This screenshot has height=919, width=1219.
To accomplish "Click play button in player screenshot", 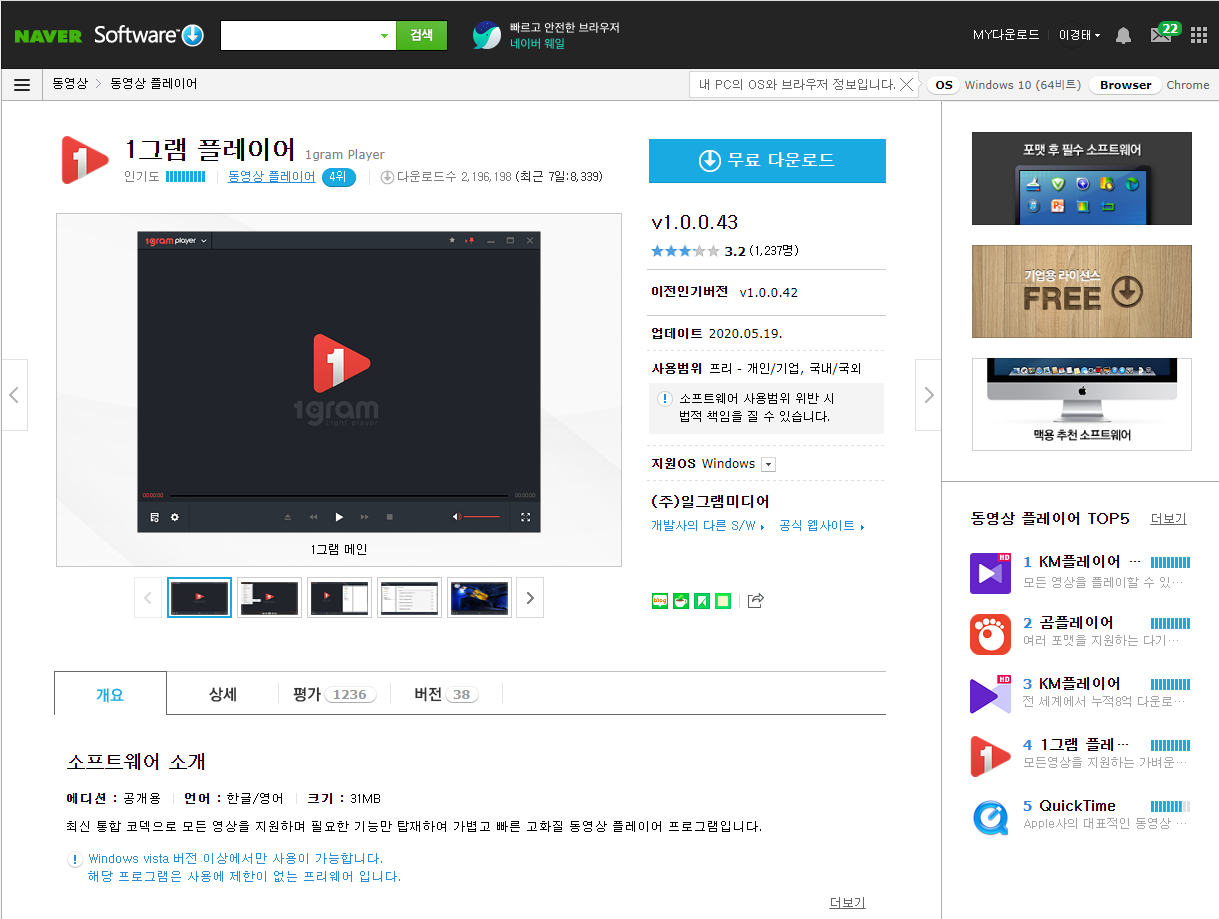I will 339,517.
